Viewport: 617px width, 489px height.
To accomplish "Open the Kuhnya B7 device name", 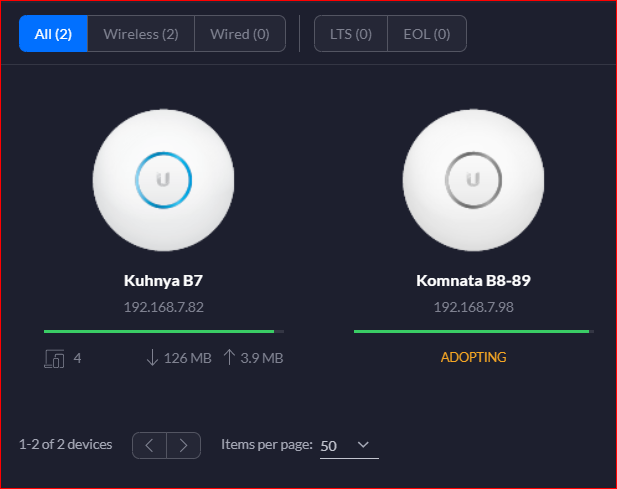I will click(163, 280).
